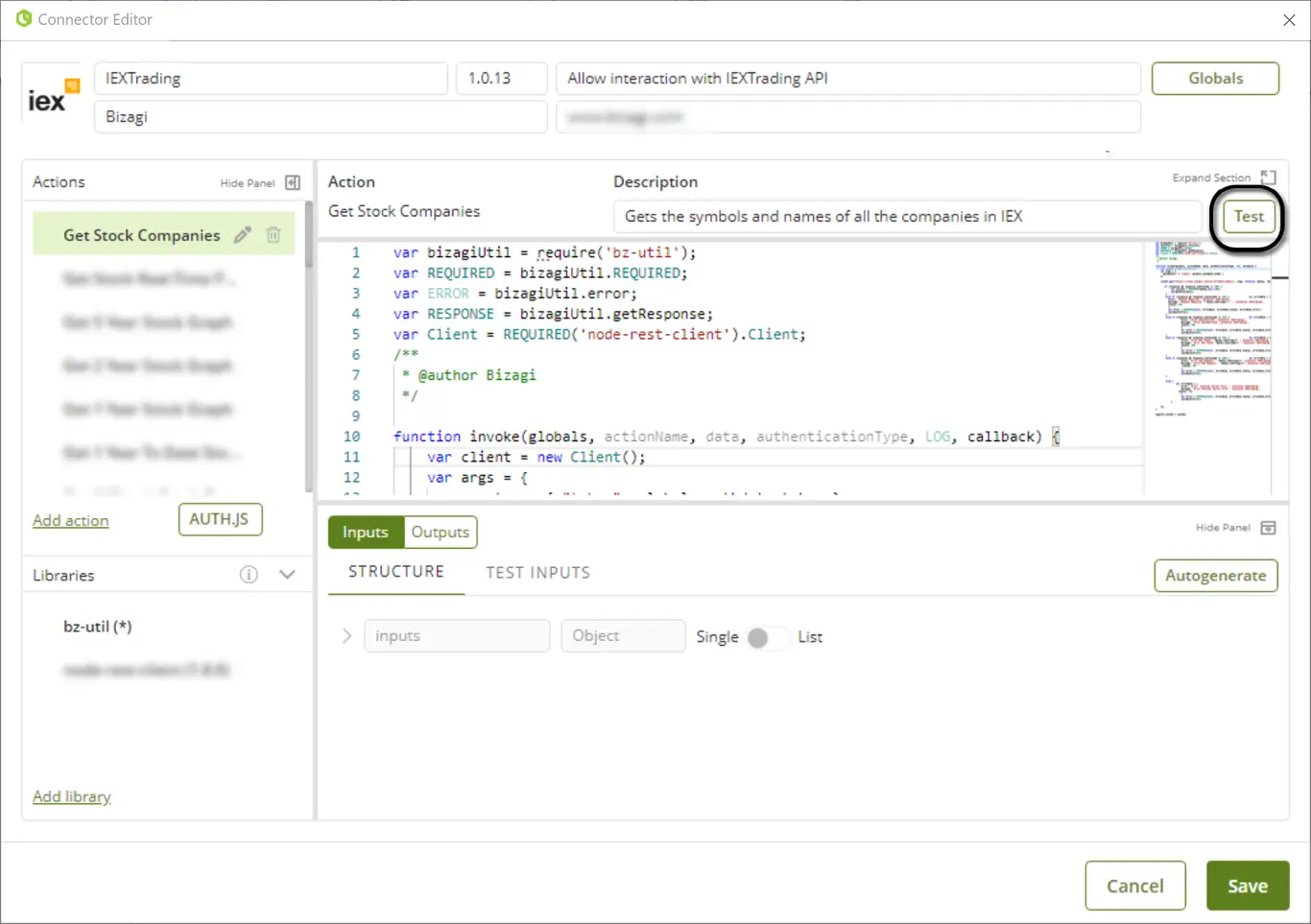Edit the author Bizagi field
Image resolution: width=1311 pixels, height=924 pixels.
(x=321, y=117)
